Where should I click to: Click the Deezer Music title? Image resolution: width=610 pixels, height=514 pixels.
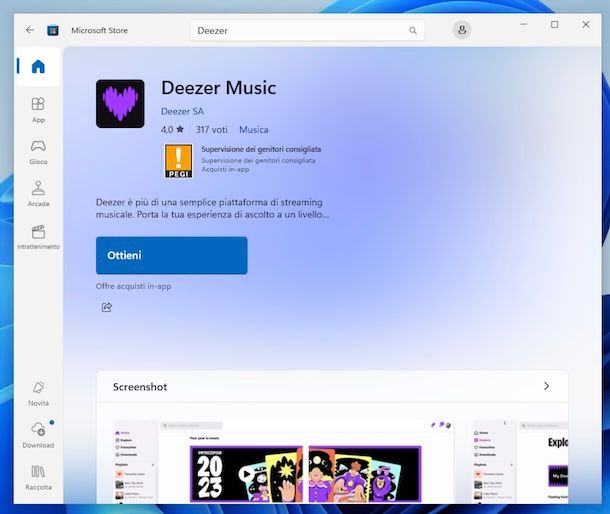click(219, 88)
